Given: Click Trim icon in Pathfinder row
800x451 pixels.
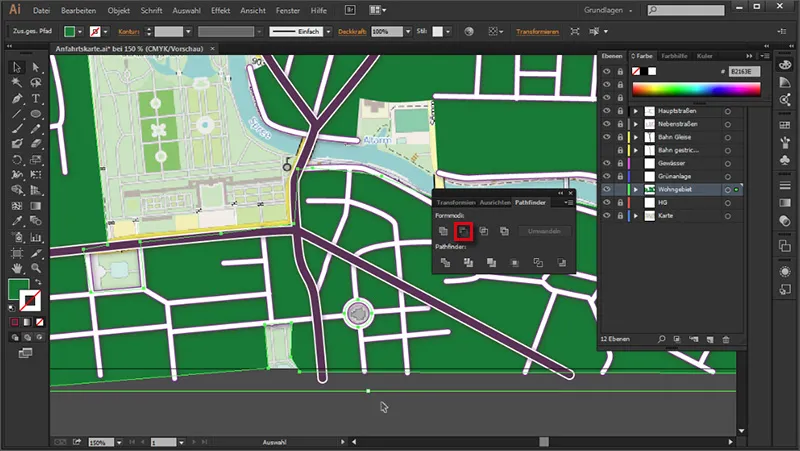Looking at the screenshot, I should point(468,263).
